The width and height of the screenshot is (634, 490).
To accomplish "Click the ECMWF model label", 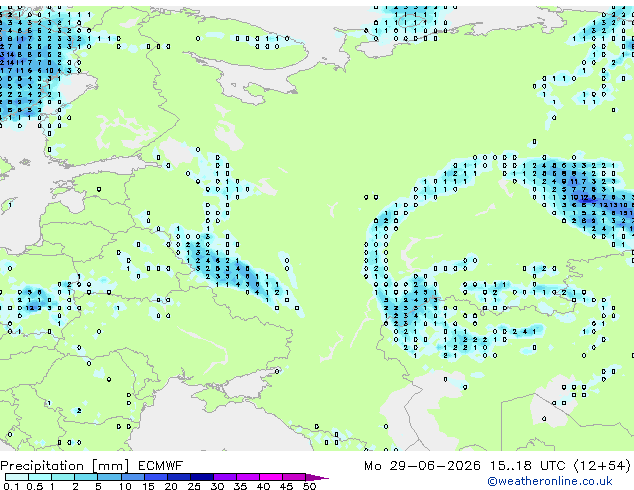I will click(160, 466).
